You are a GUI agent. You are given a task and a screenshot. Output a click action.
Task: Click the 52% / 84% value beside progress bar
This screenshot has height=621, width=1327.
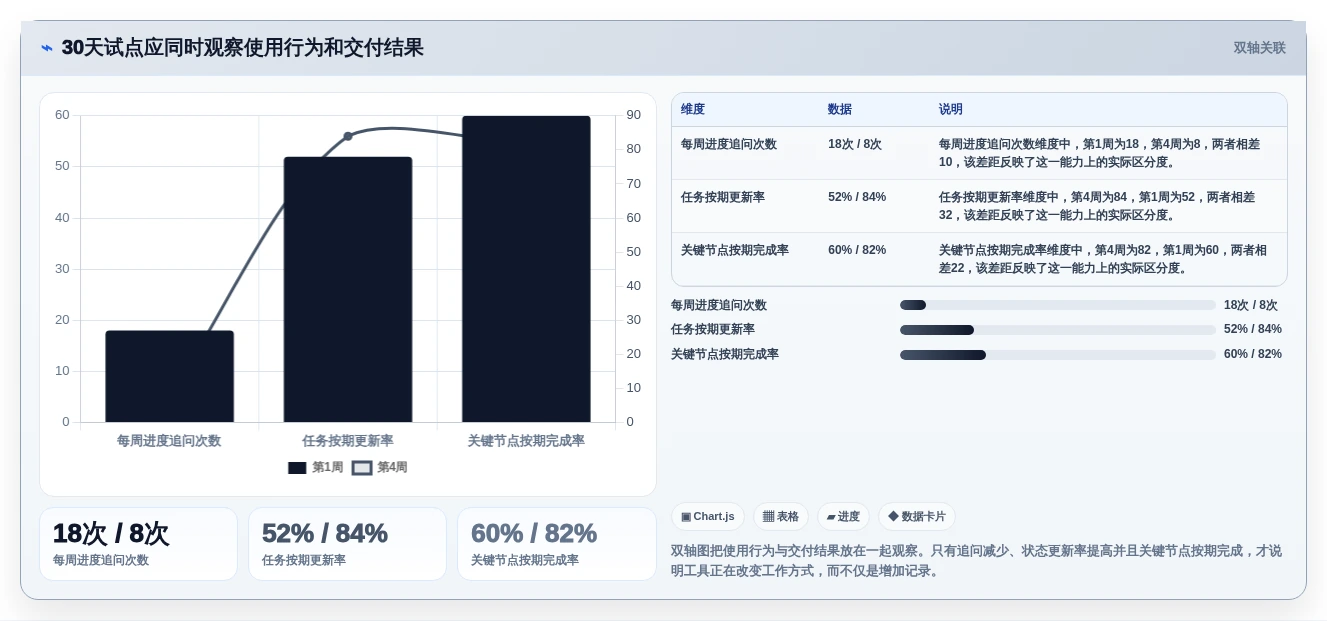click(1253, 329)
